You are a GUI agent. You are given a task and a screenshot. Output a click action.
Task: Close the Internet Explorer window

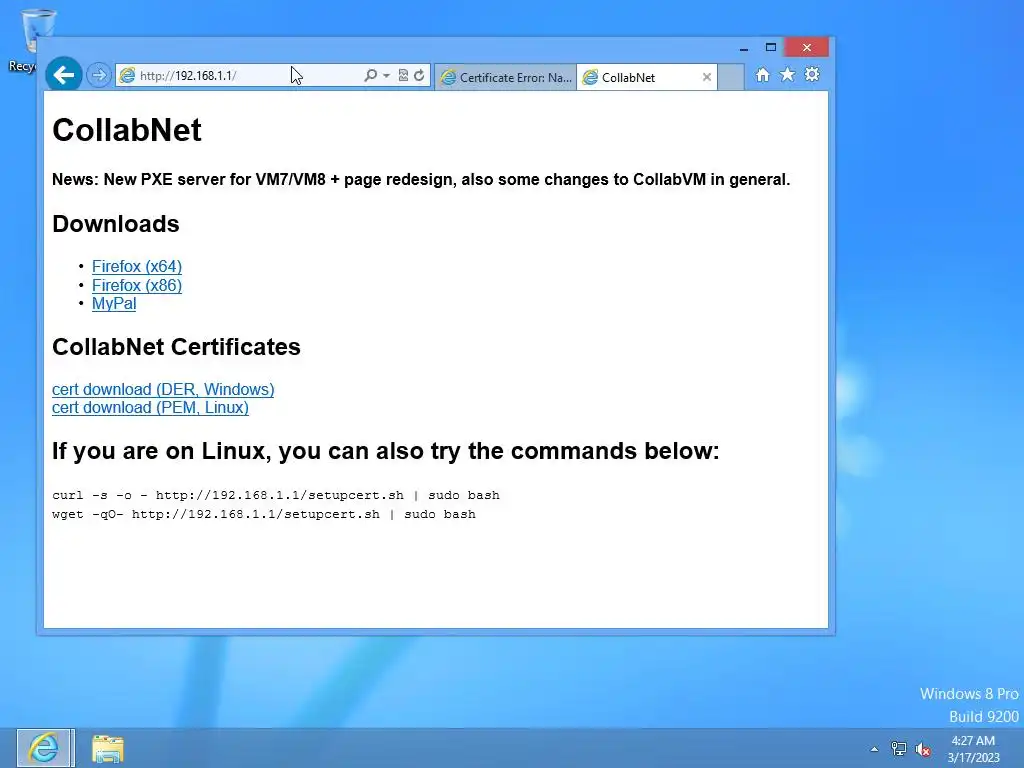click(x=807, y=48)
